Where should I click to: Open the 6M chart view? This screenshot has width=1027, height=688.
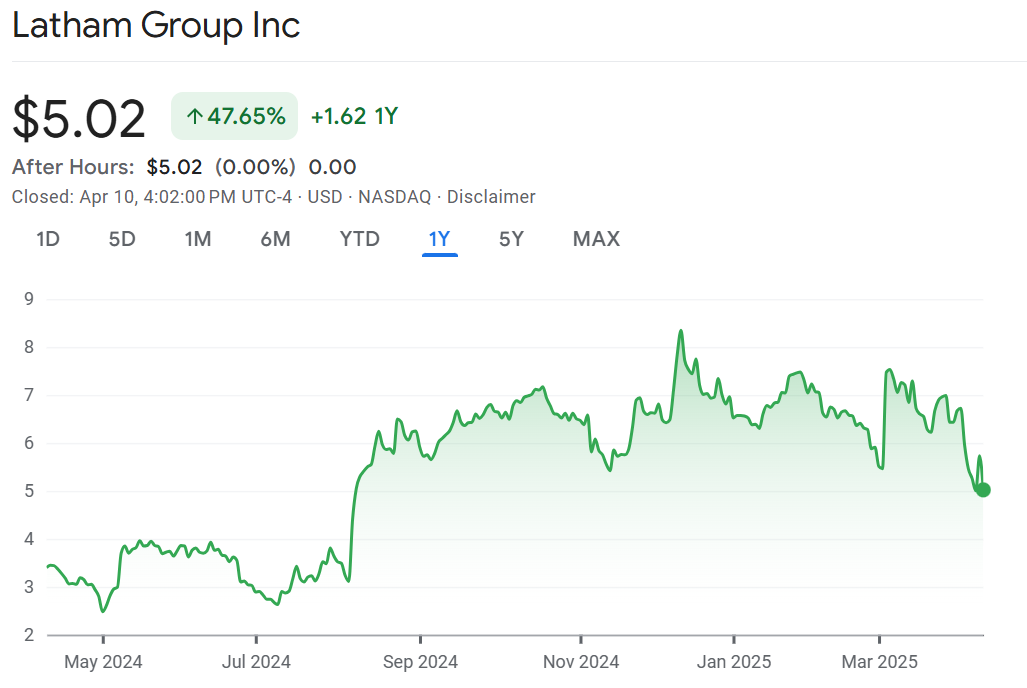click(x=275, y=239)
